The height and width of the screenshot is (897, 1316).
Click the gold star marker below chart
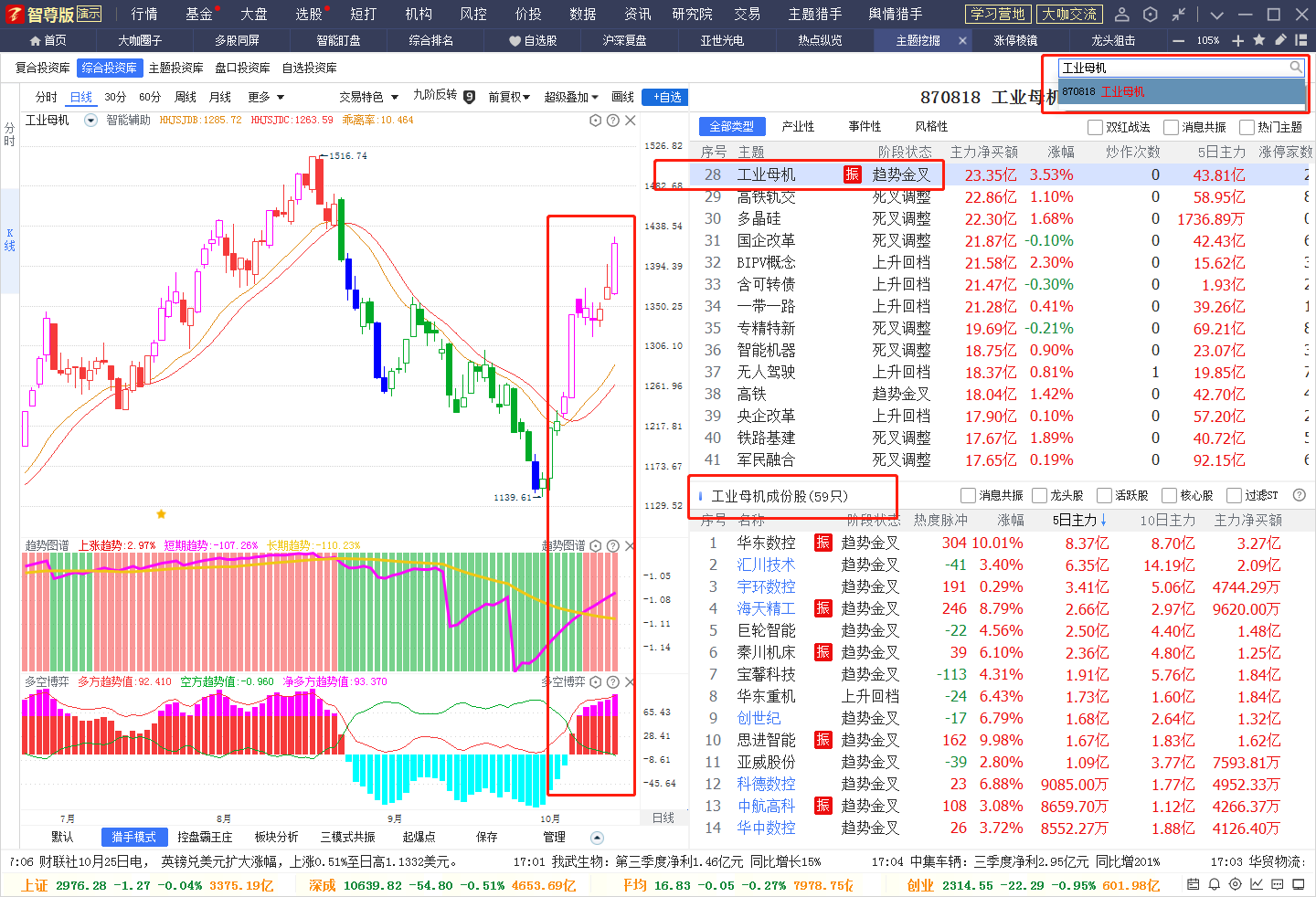click(162, 514)
